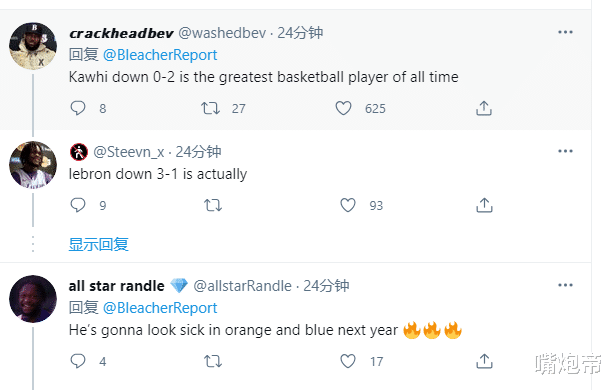Reply to crackheadbev's Kawhi tweet
Screen dimensions: 614x390
tap(78, 108)
